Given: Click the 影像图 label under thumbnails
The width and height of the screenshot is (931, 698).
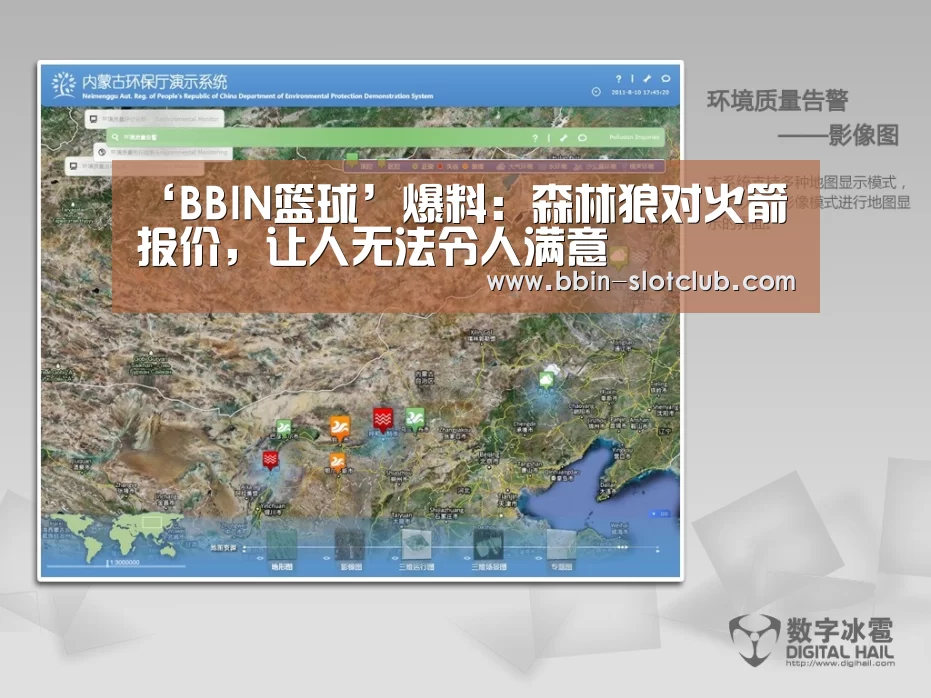Looking at the screenshot, I should (x=351, y=567).
